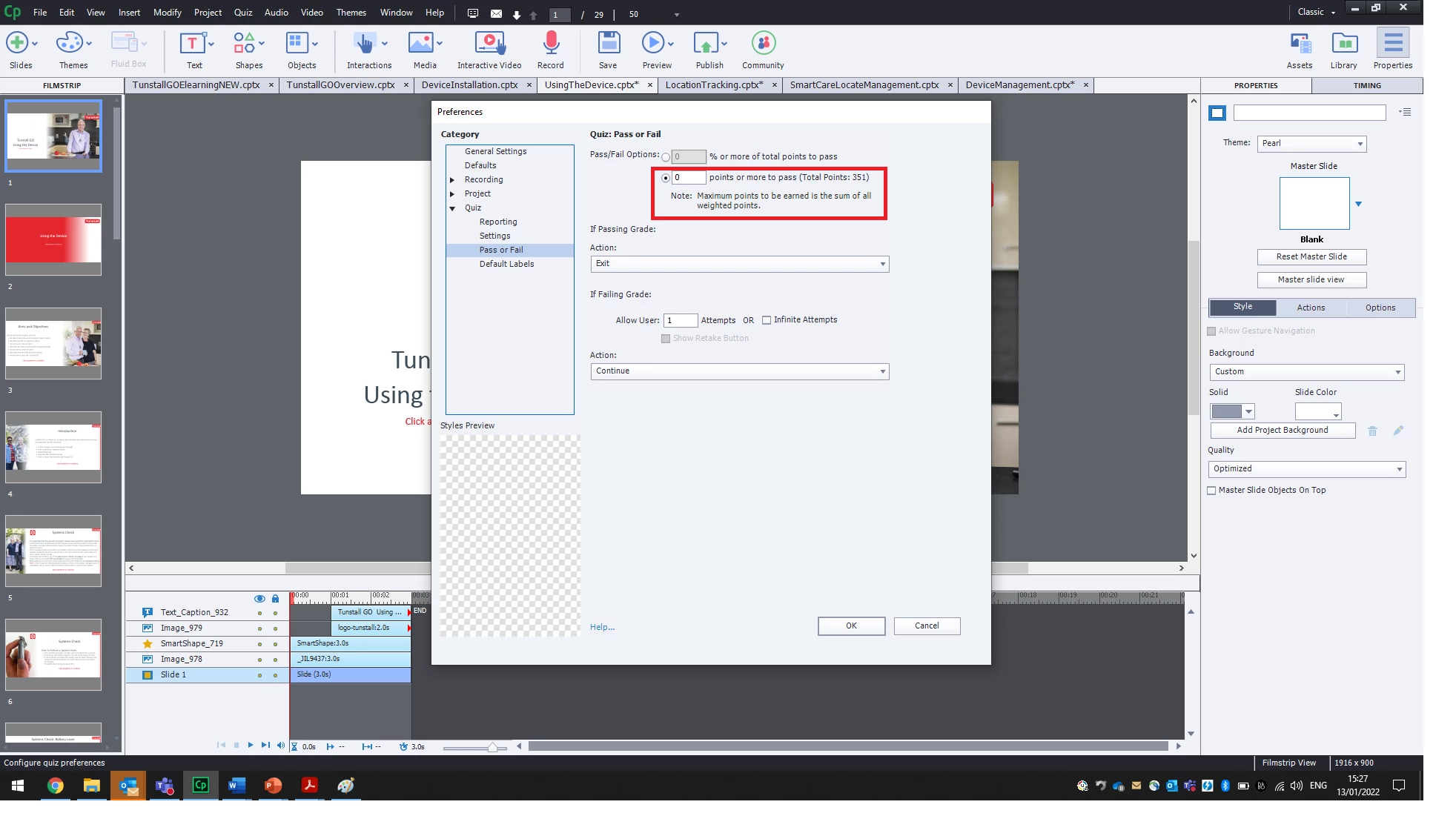1456x836 pixels.
Task: Click the Slide Color swatch
Action: click(1317, 411)
